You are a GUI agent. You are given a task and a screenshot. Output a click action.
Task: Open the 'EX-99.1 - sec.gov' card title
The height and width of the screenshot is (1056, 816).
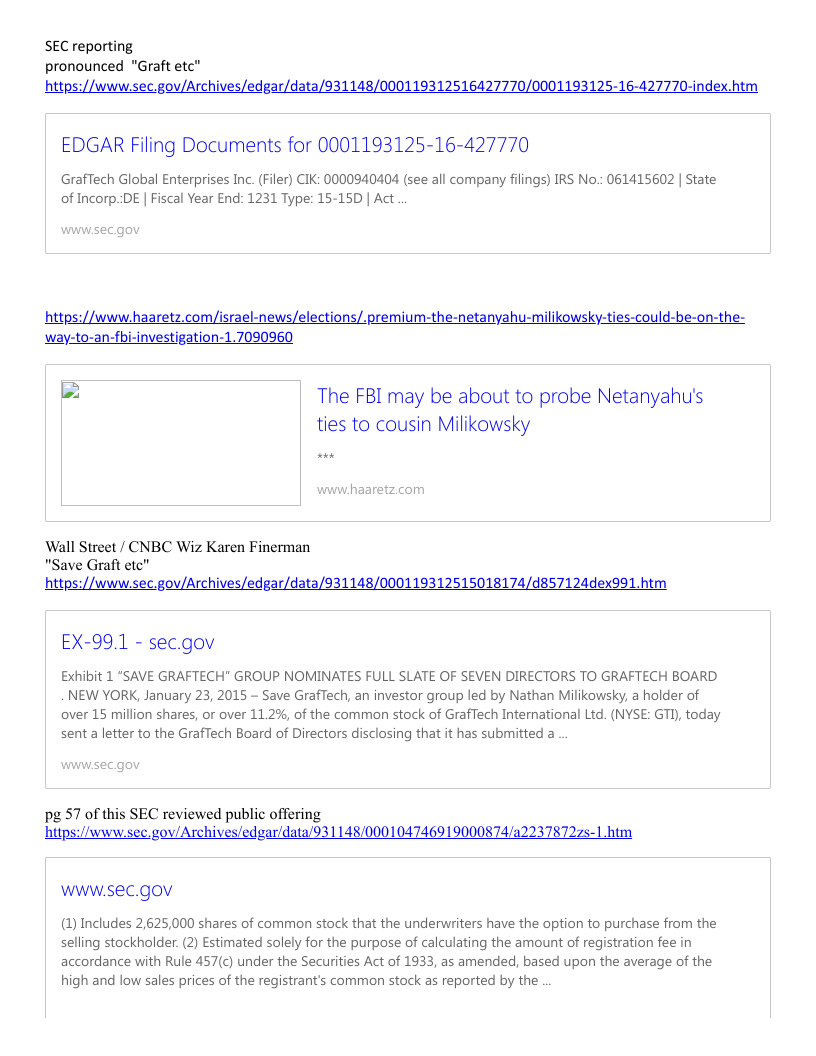pyautogui.click(x=138, y=642)
